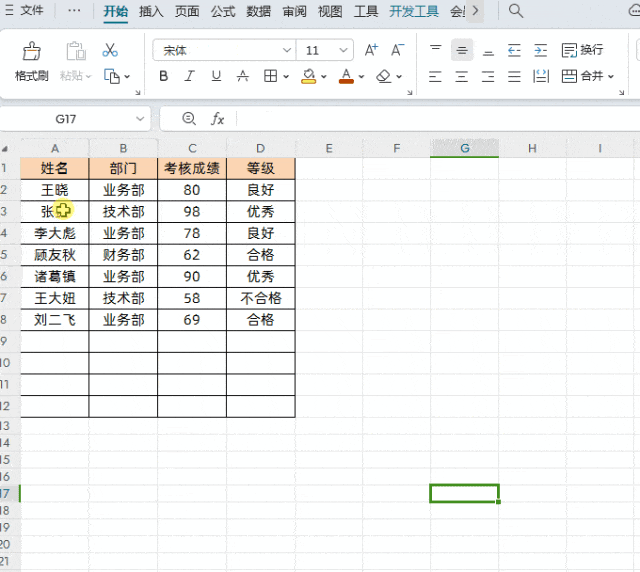
Task: Click the increase indent icon
Action: (x=540, y=50)
